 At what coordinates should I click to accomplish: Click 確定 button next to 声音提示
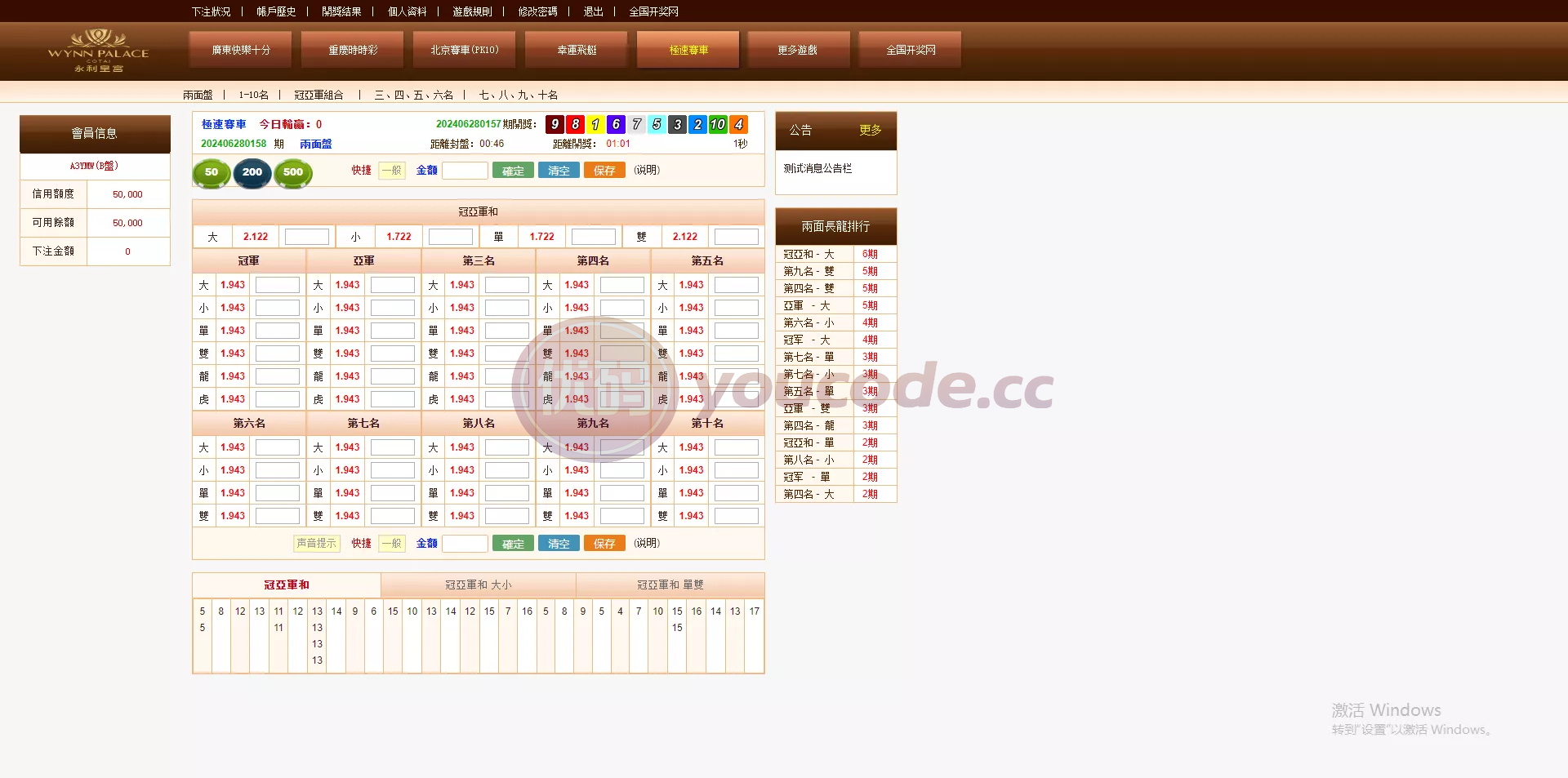click(x=513, y=544)
